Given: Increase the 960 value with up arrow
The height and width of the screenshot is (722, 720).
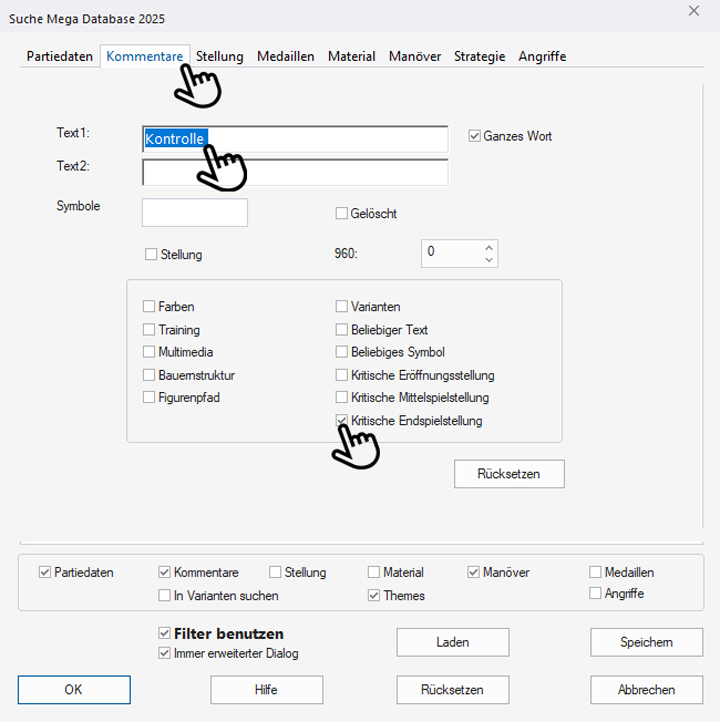Looking at the screenshot, I should [488, 247].
